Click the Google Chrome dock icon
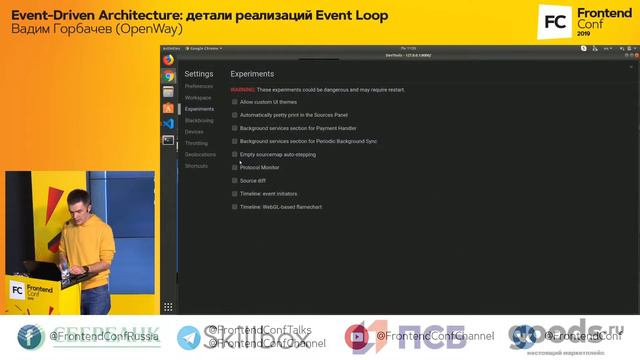The height and width of the screenshot is (360, 640). [169, 76]
